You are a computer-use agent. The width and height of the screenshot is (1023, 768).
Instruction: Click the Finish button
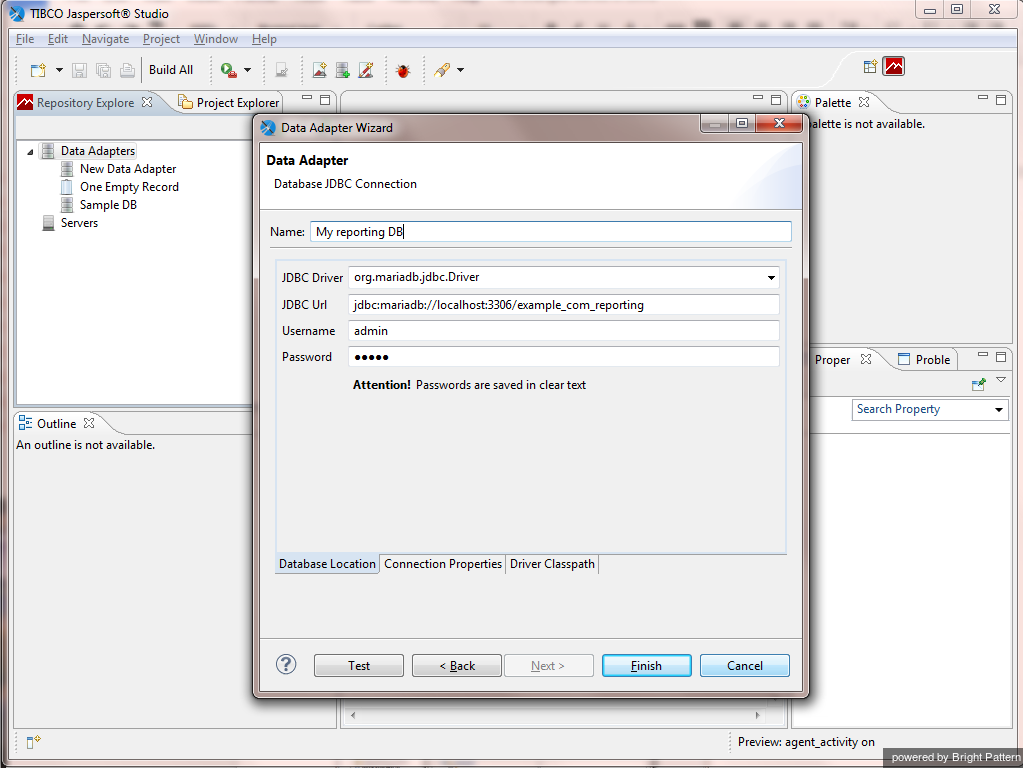coord(647,666)
